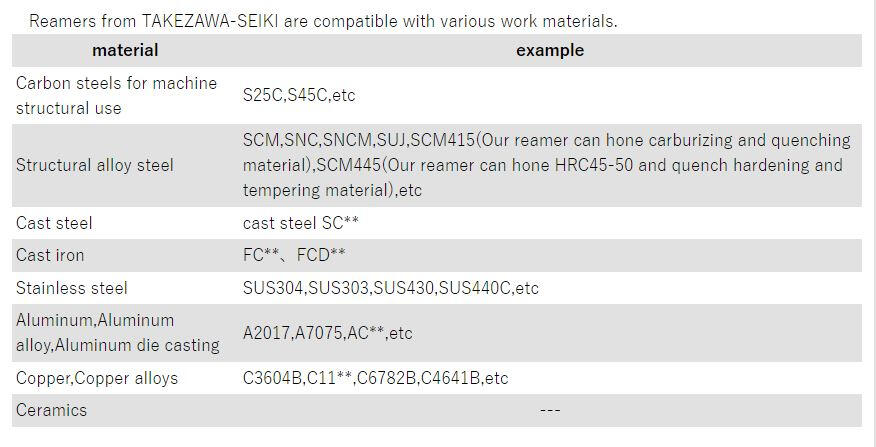Select the "Aluminum, Aluminum alloy, Aluminum die casting" cell
Viewport: 876px width, 447px height.
(x=117, y=333)
